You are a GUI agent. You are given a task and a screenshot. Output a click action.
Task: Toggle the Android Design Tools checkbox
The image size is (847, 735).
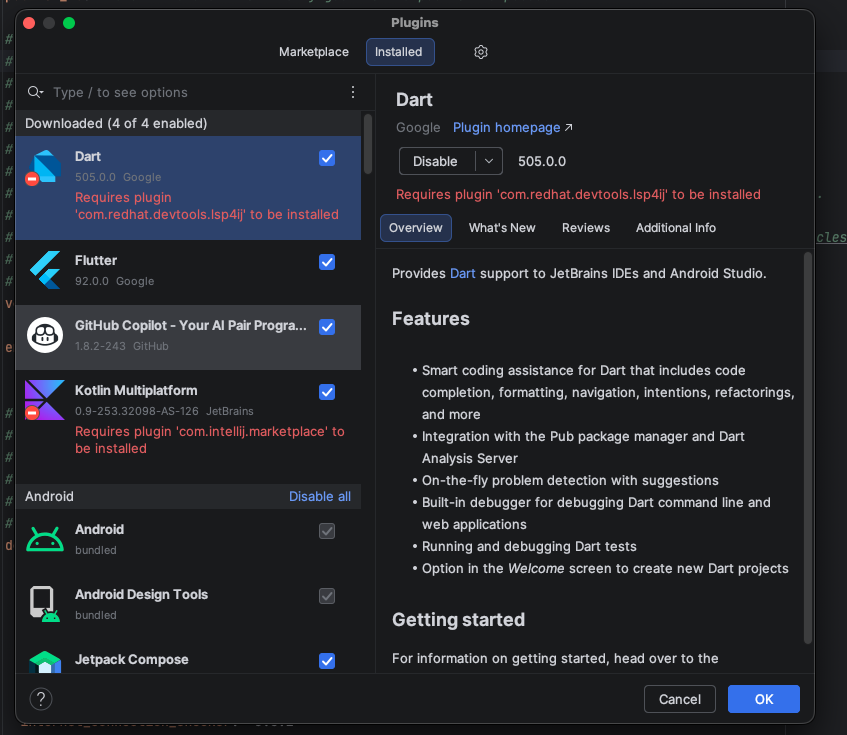click(x=327, y=596)
